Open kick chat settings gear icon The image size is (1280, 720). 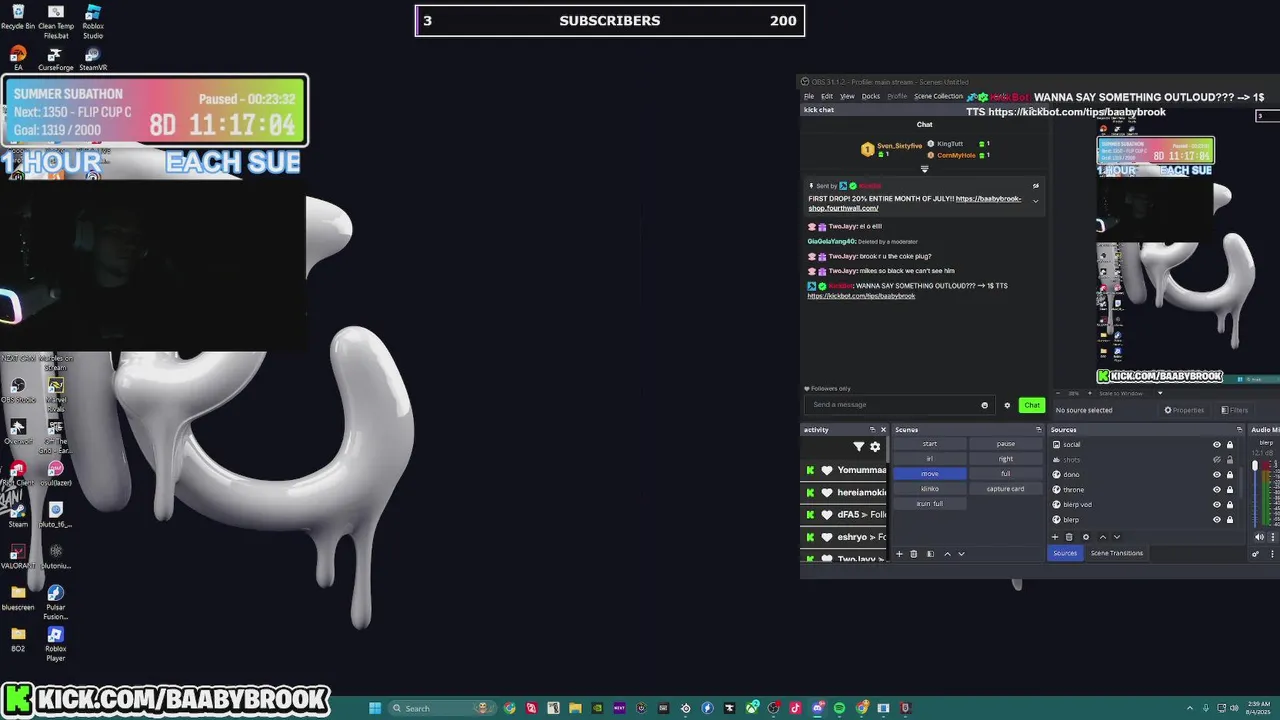coord(1007,405)
